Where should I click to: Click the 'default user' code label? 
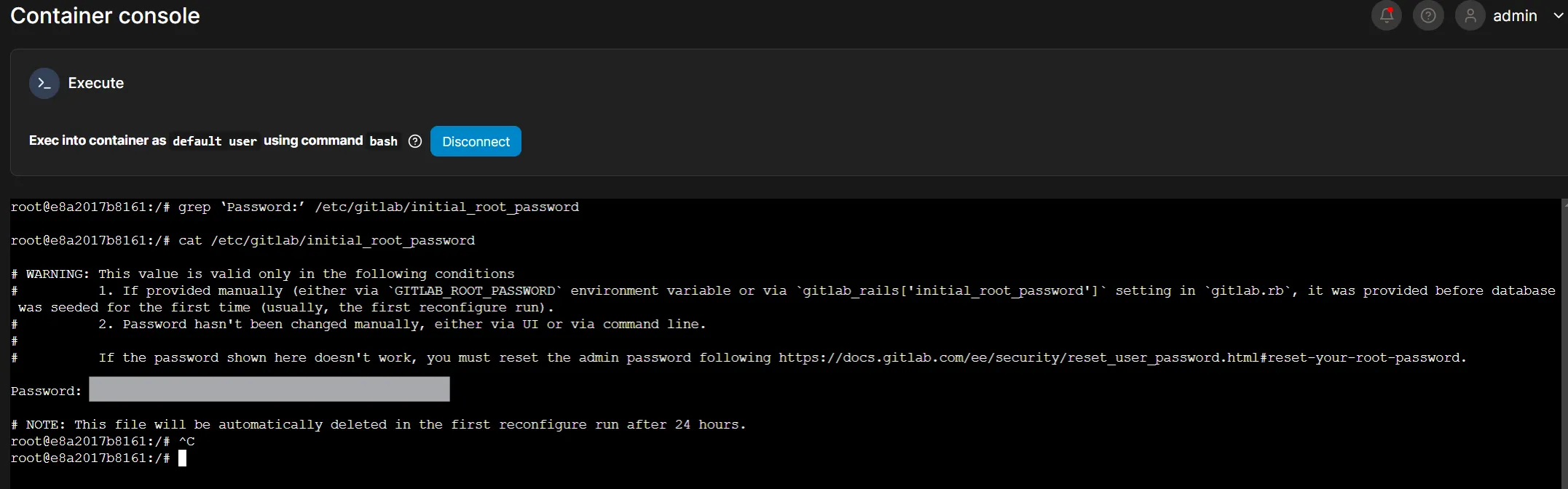click(x=214, y=141)
